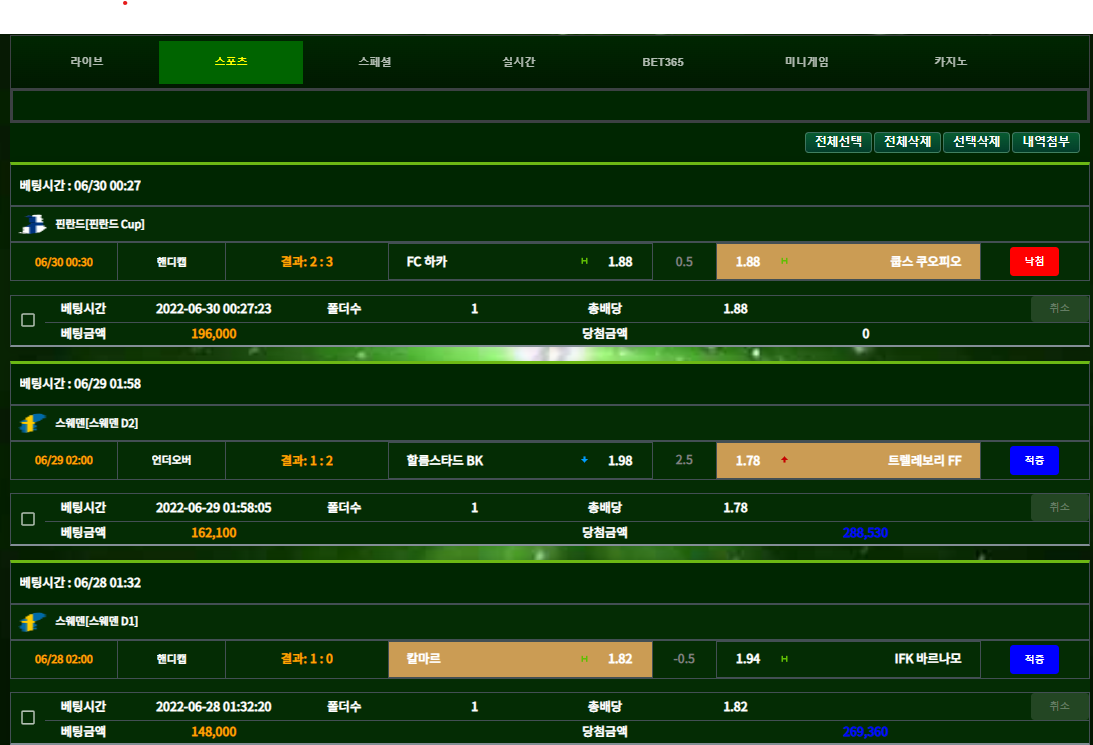Click the blue 적중 badge for 06/28 bet
Screen dimensions: 1093x745
click(1033, 659)
